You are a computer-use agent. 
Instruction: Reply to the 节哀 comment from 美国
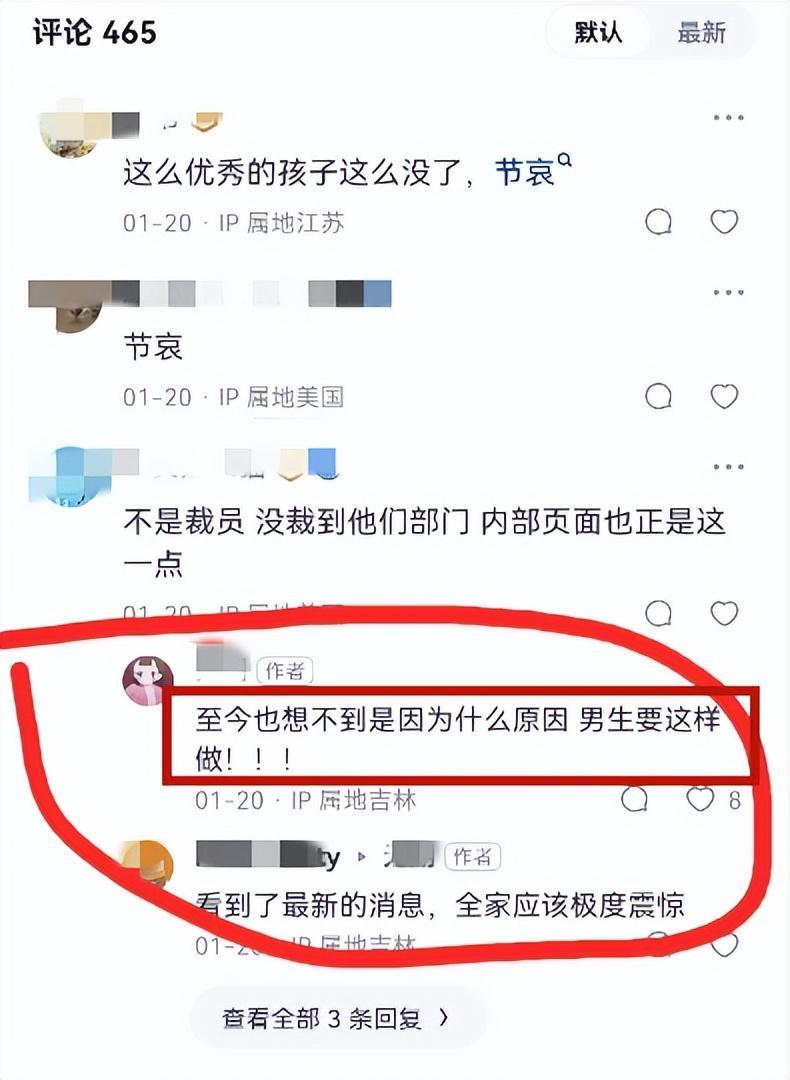tap(658, 396)
